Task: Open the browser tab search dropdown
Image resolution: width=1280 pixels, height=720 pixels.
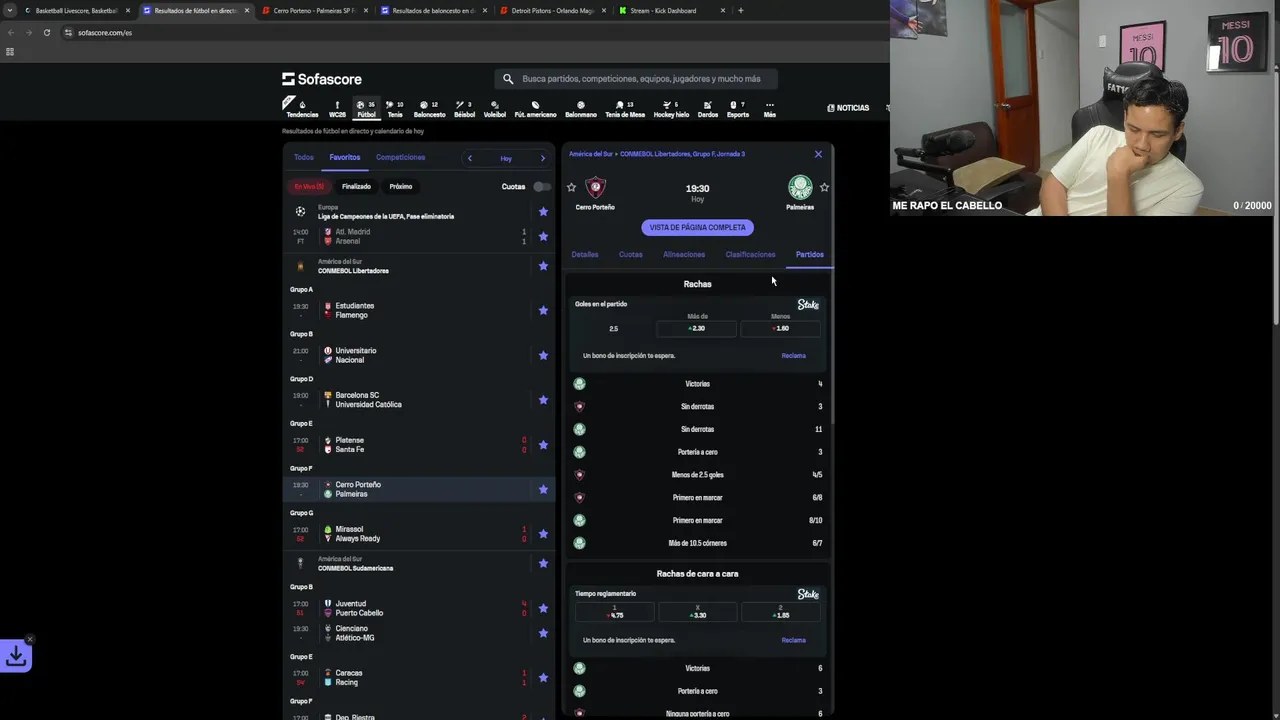Action: [x=12, y=11]
